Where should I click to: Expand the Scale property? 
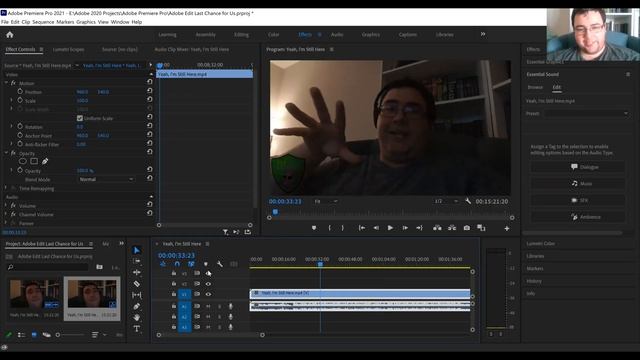[x=11, y=100]
